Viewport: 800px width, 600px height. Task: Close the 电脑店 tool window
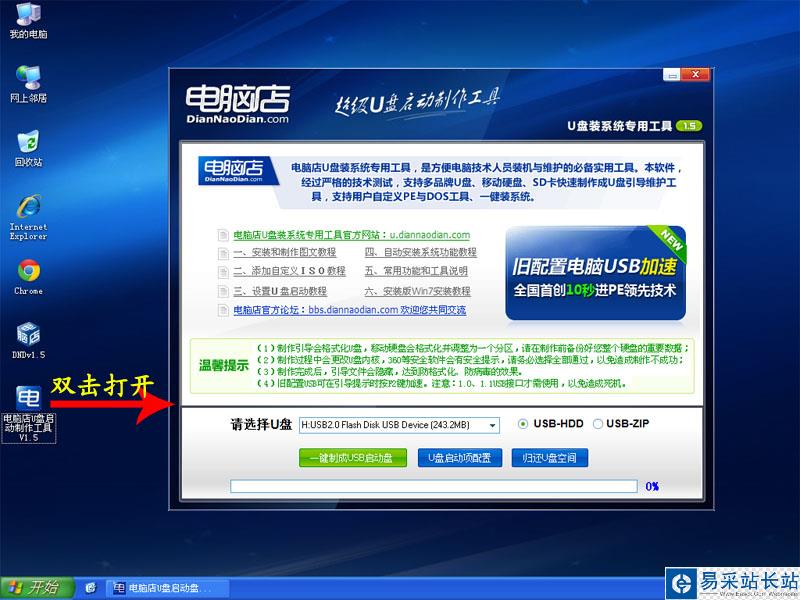click(x=695, y=74)
